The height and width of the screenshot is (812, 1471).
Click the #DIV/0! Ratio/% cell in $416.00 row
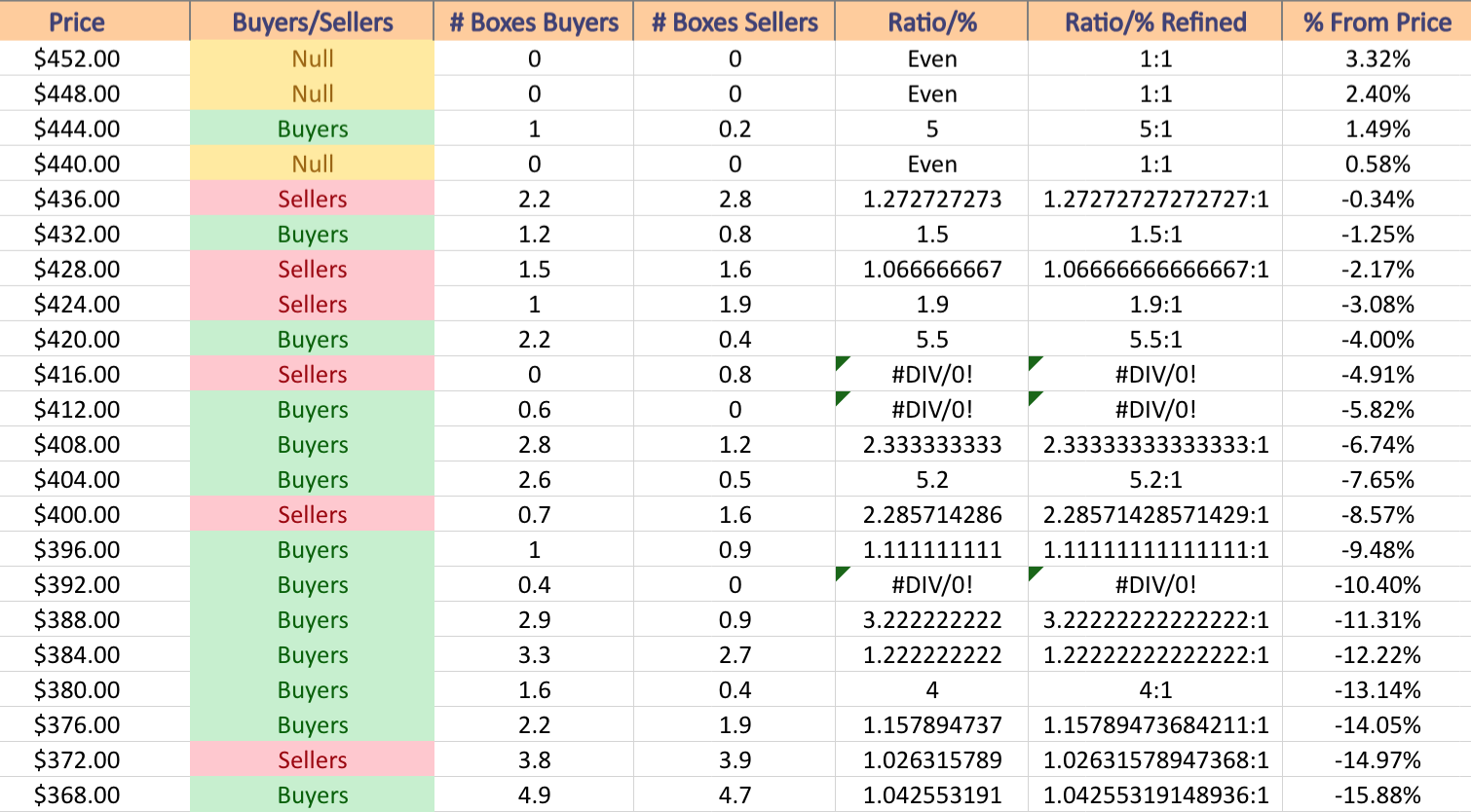[931, 374]
